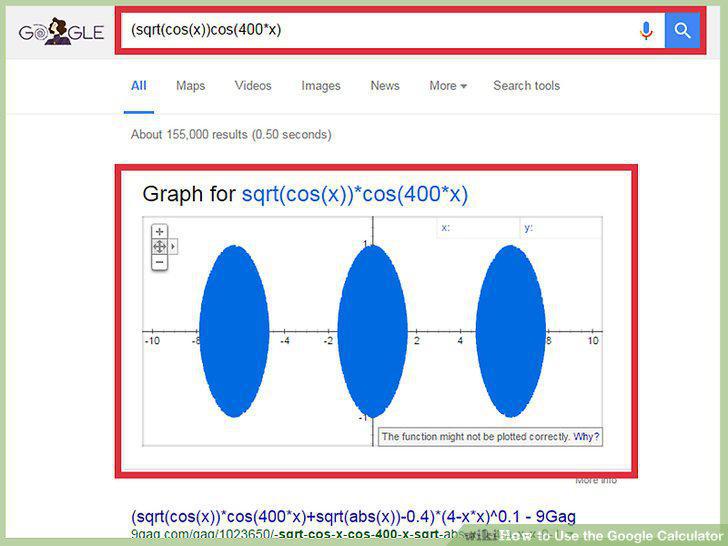Click the middle blue ellipse on graph
This screenshot has width=728, height=546.
[x=372, y=332]
